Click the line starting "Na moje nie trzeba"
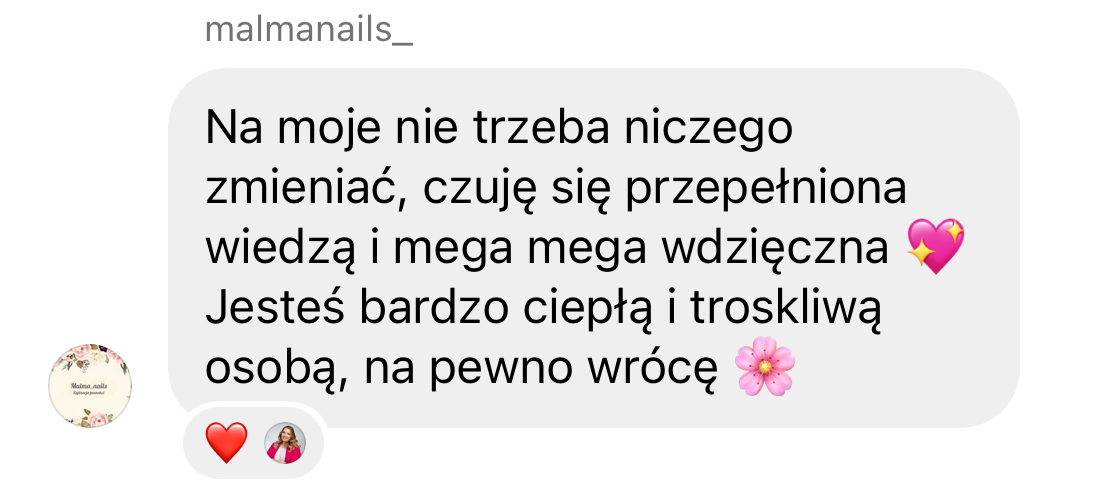 click(x=499, y=128)
